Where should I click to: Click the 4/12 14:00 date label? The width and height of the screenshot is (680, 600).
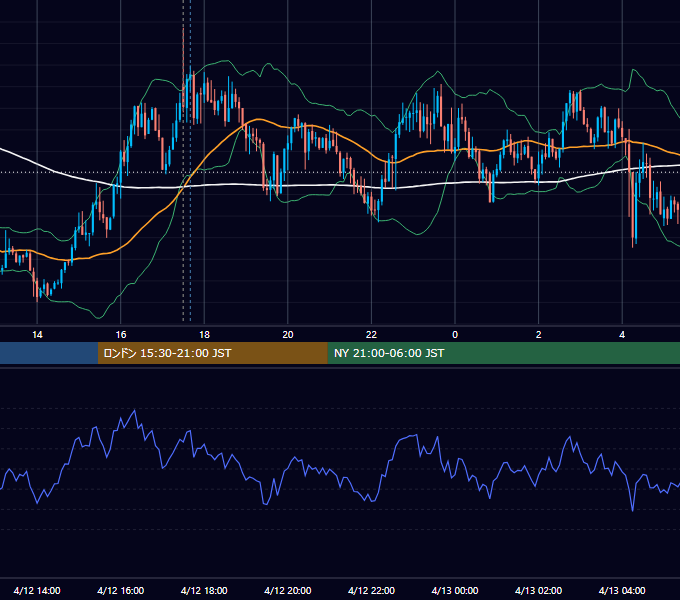click(x=37, y=590)
